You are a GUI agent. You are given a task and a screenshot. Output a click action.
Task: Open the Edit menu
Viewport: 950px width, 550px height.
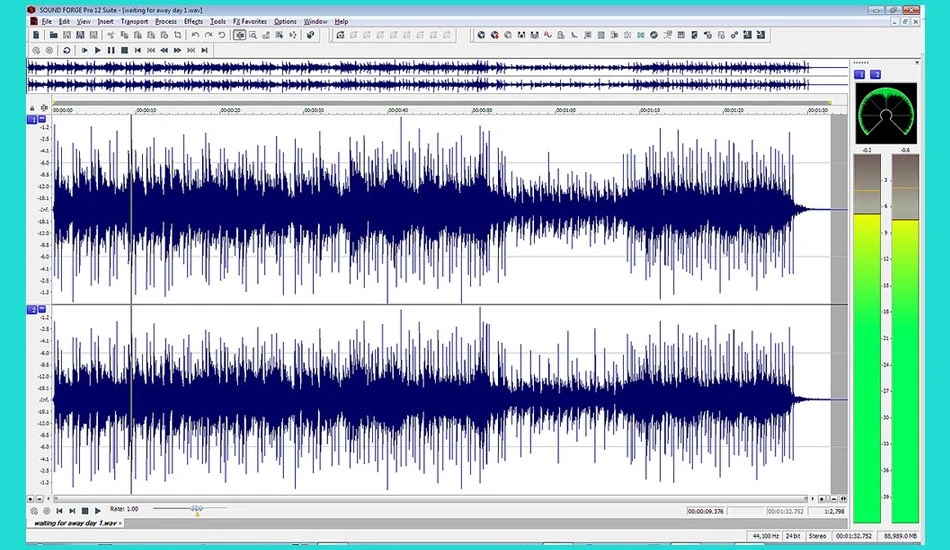pos(64,21)
